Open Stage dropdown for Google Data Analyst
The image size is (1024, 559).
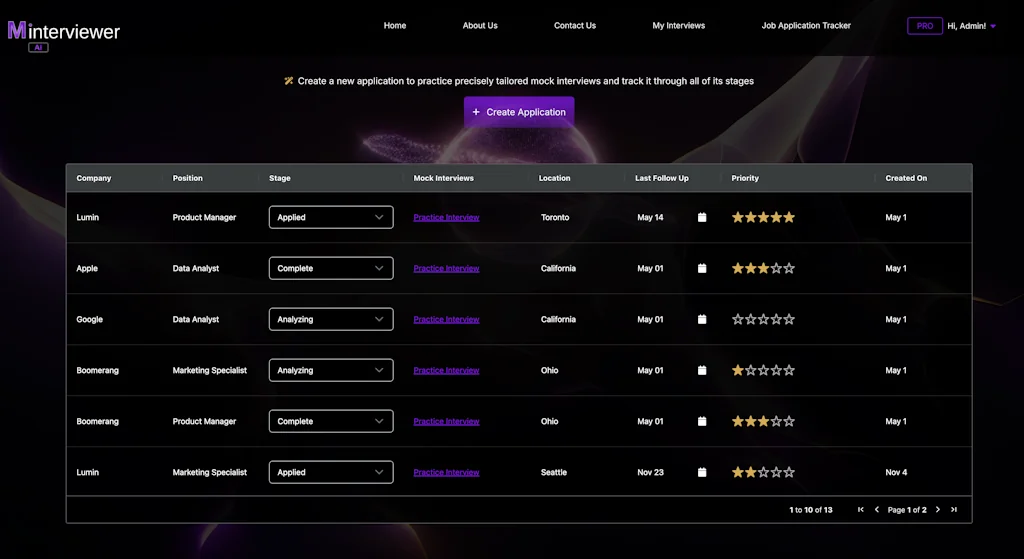331,319
